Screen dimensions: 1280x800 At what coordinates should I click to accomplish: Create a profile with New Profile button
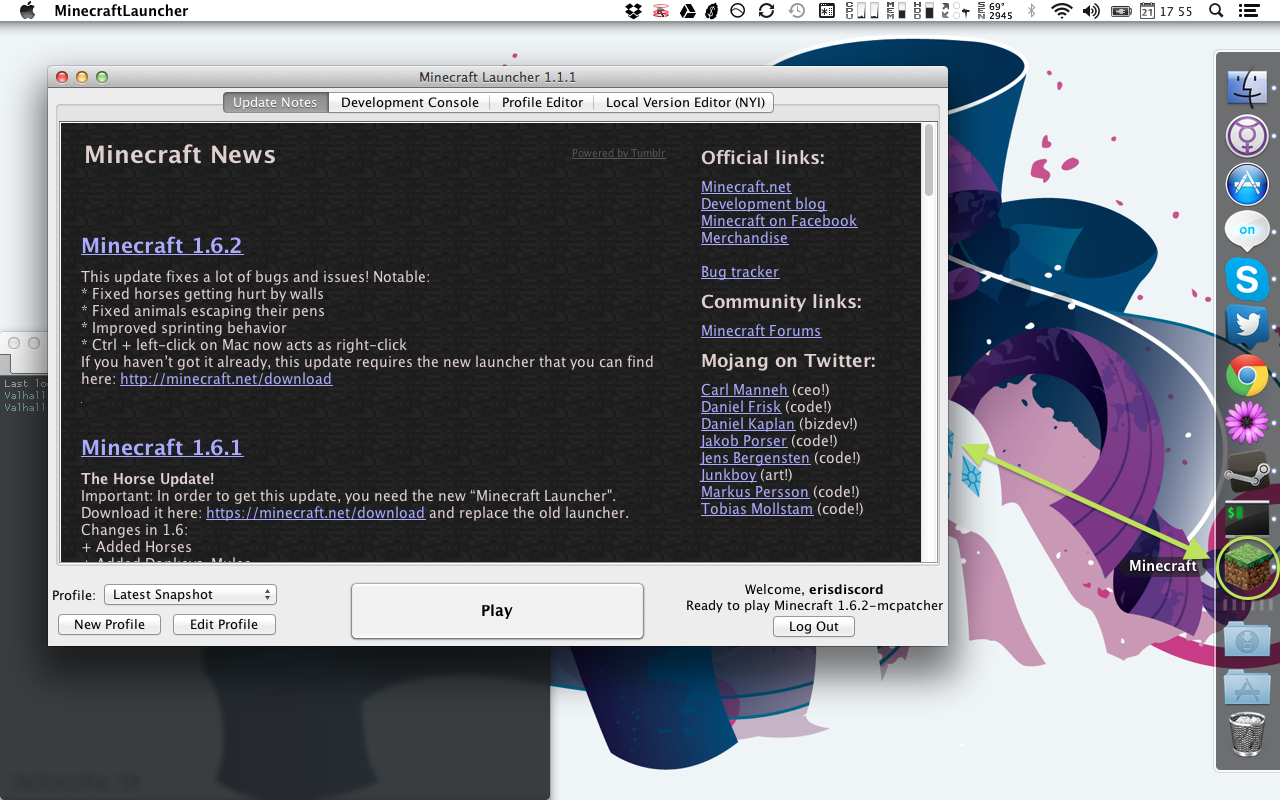109,625
